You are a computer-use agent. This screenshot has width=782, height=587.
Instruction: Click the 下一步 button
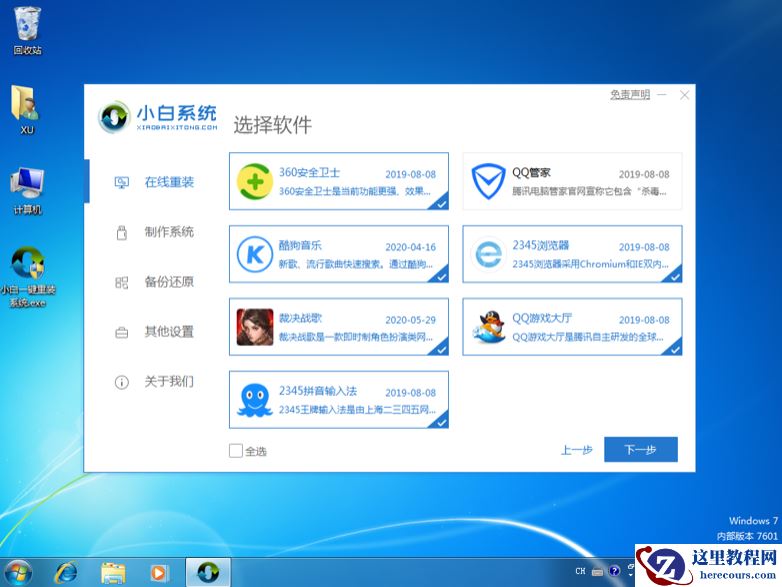point(641,450)
